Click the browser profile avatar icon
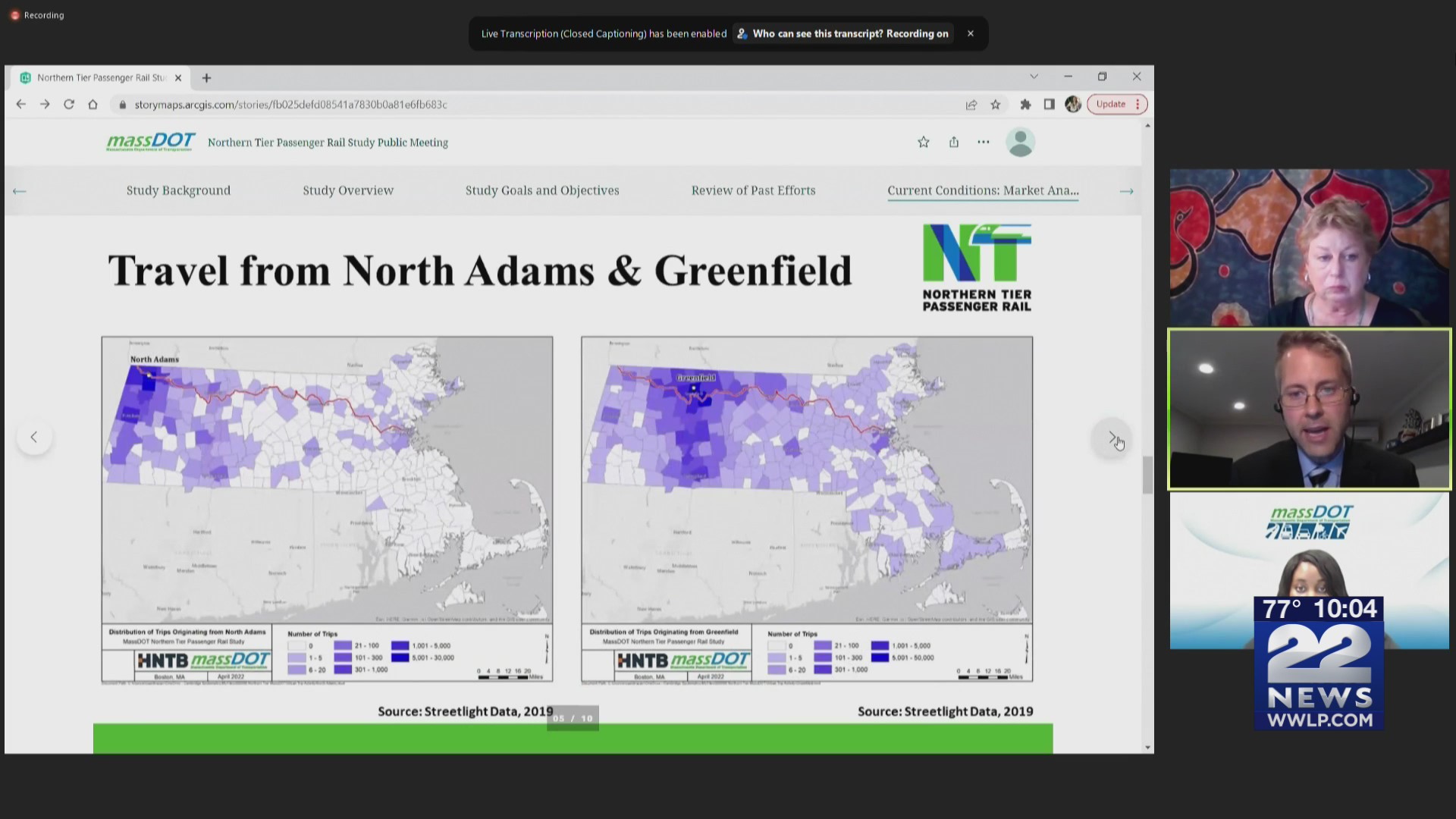The height and width of the screenshot is (819, 1456). [x=1073, y=105]
